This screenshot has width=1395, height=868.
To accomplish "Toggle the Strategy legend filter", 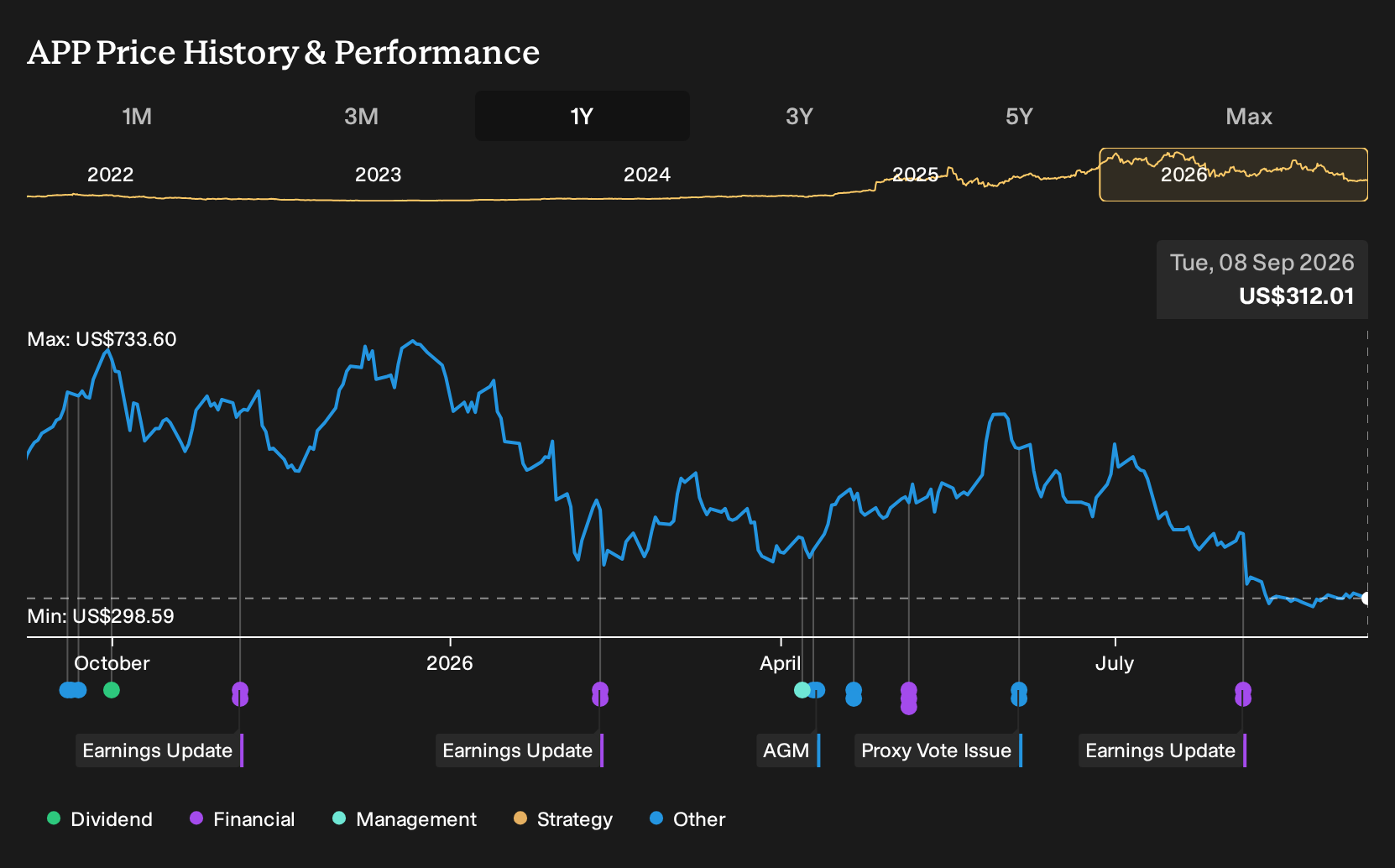I will tap(563, 819).
